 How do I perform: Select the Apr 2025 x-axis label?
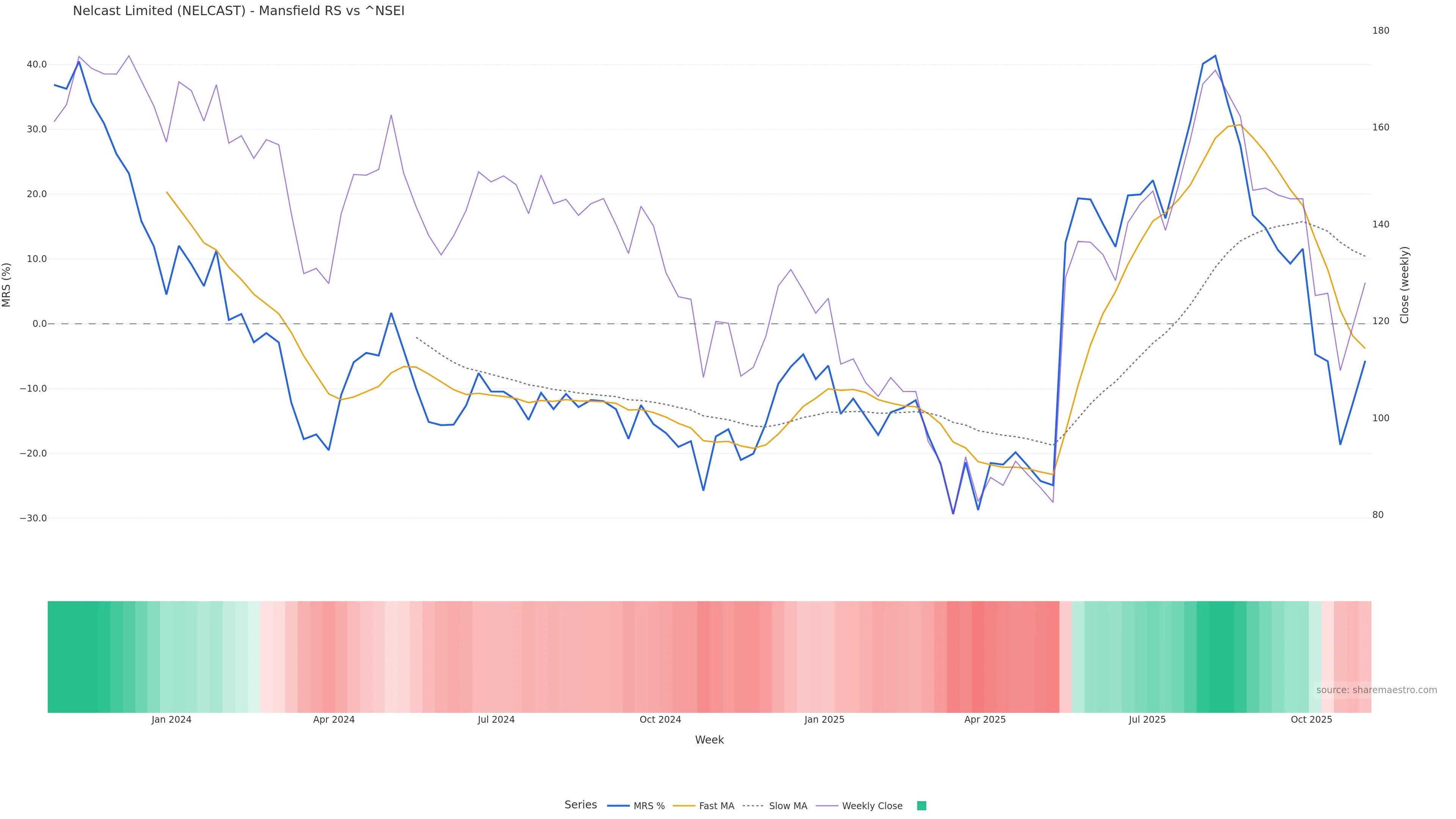[985, 720]
